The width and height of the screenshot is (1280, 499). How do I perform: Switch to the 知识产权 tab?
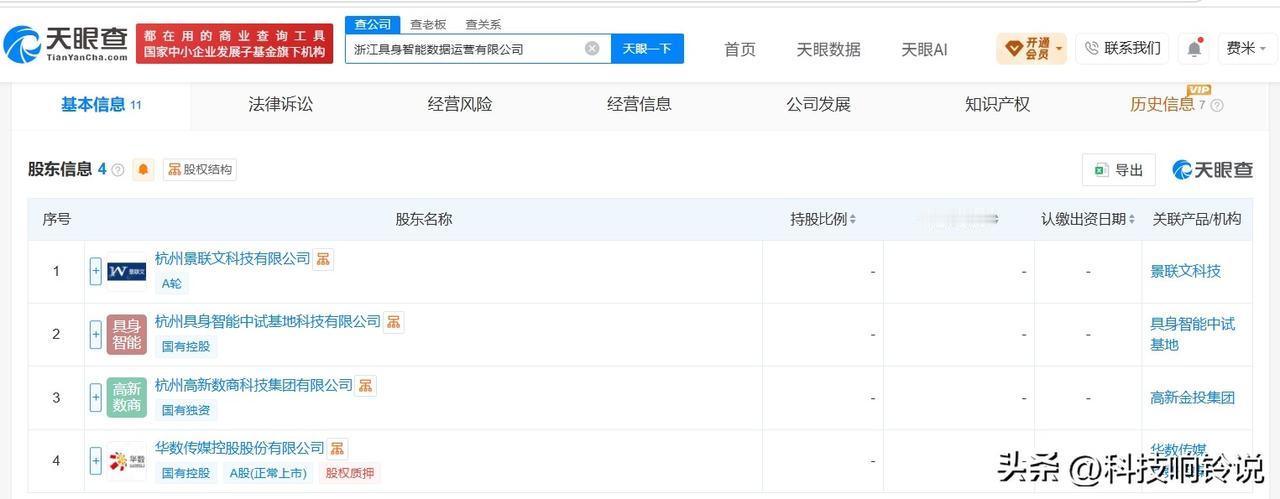coord(997,104)
